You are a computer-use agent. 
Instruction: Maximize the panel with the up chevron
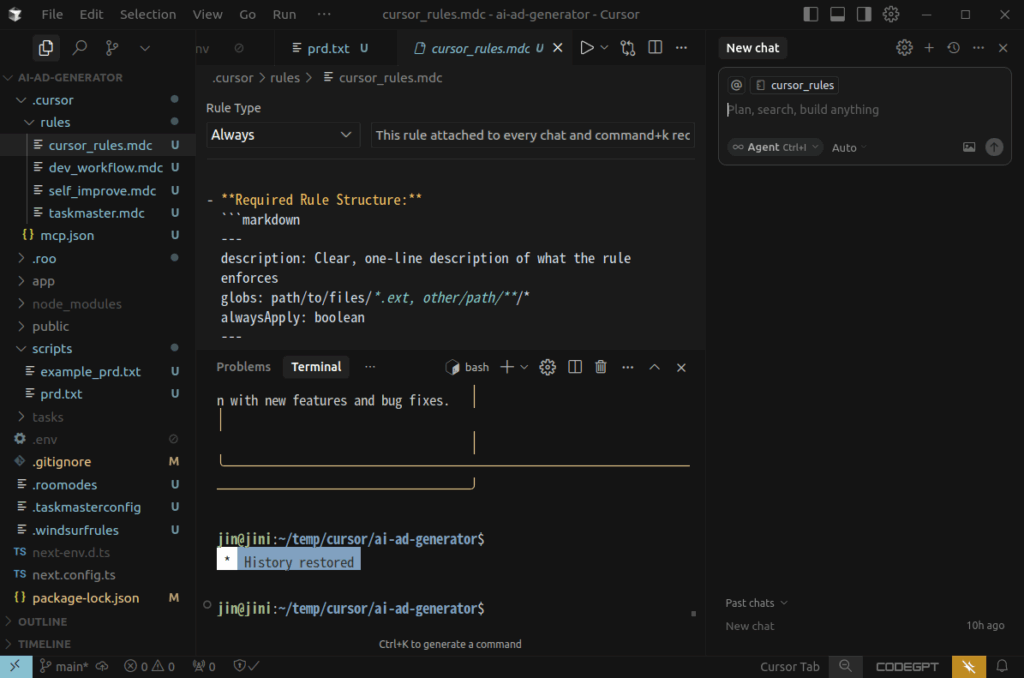coord(654,367)
